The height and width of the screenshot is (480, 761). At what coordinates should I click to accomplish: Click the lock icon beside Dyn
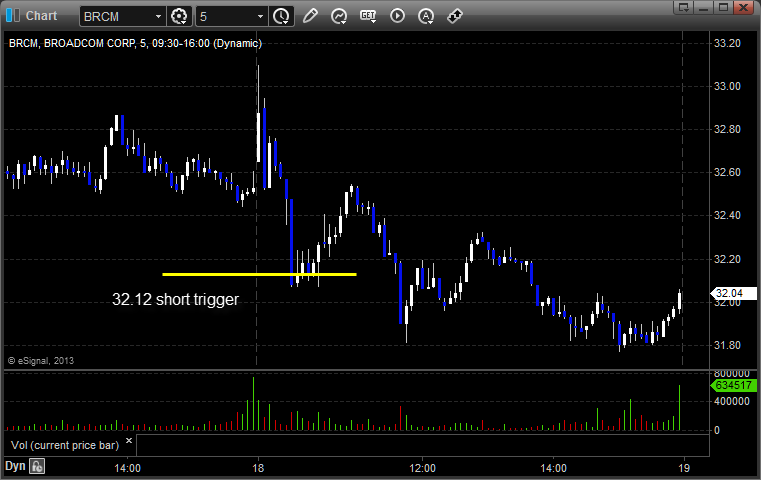(37, 466)
